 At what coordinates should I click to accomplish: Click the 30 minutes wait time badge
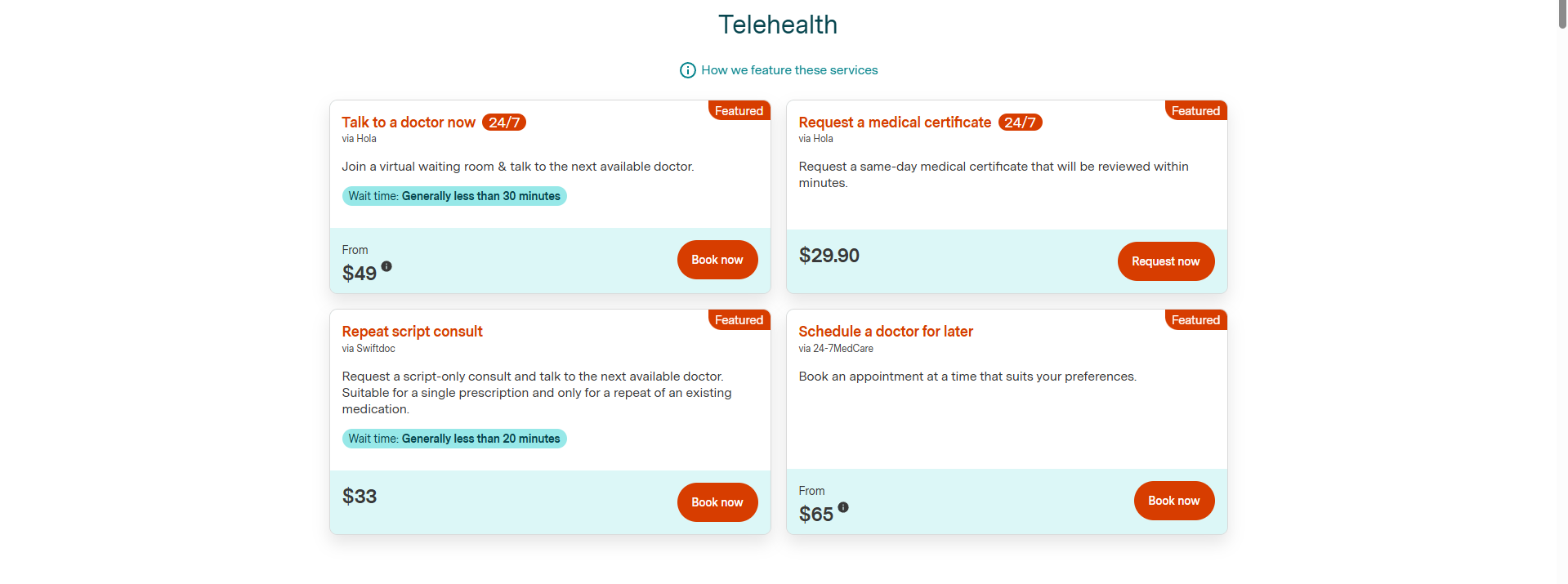pyautogui.click(x=454, y=196)
